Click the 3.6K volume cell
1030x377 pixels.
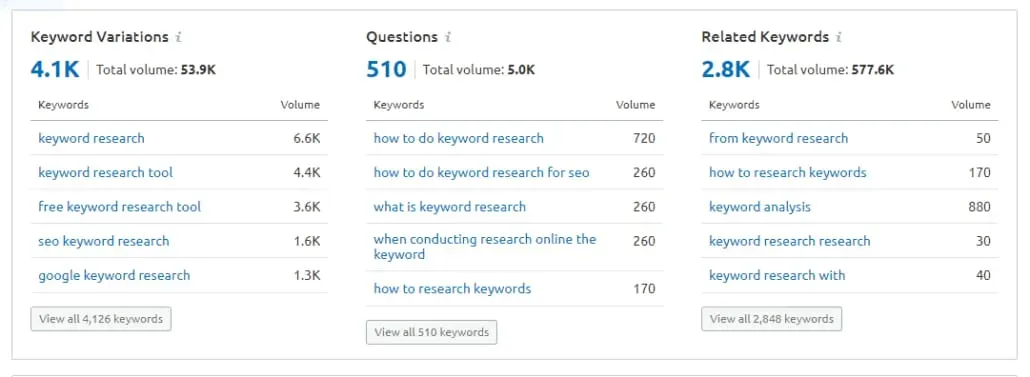click(x=307, y=207)
